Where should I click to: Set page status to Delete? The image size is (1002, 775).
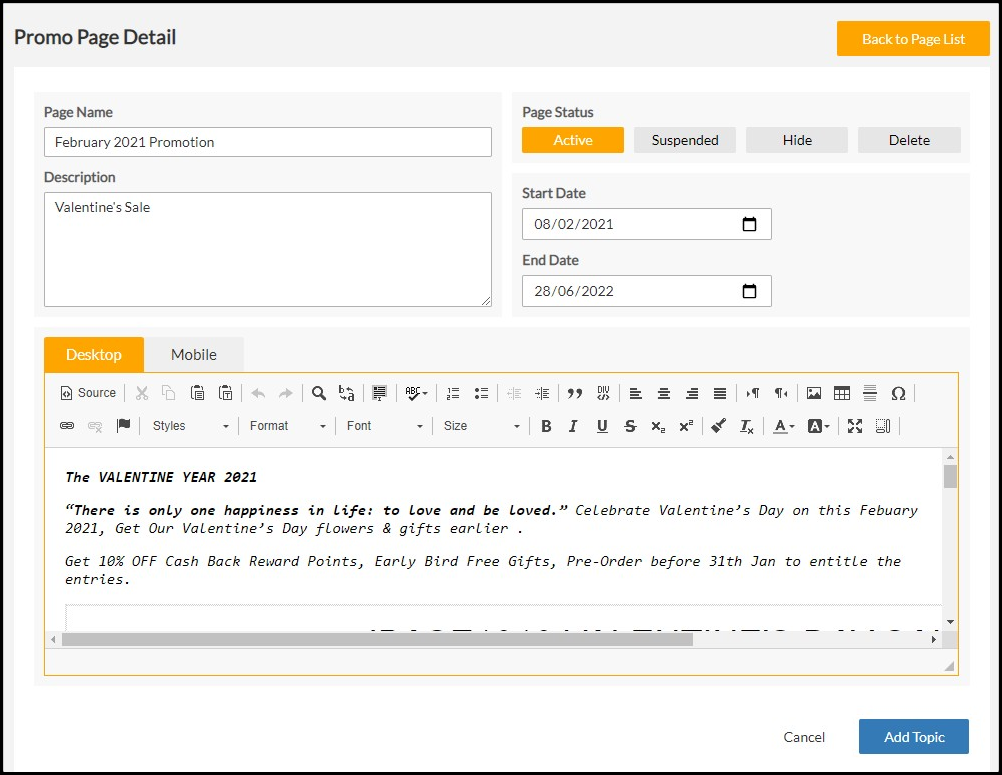pos(909,140)
